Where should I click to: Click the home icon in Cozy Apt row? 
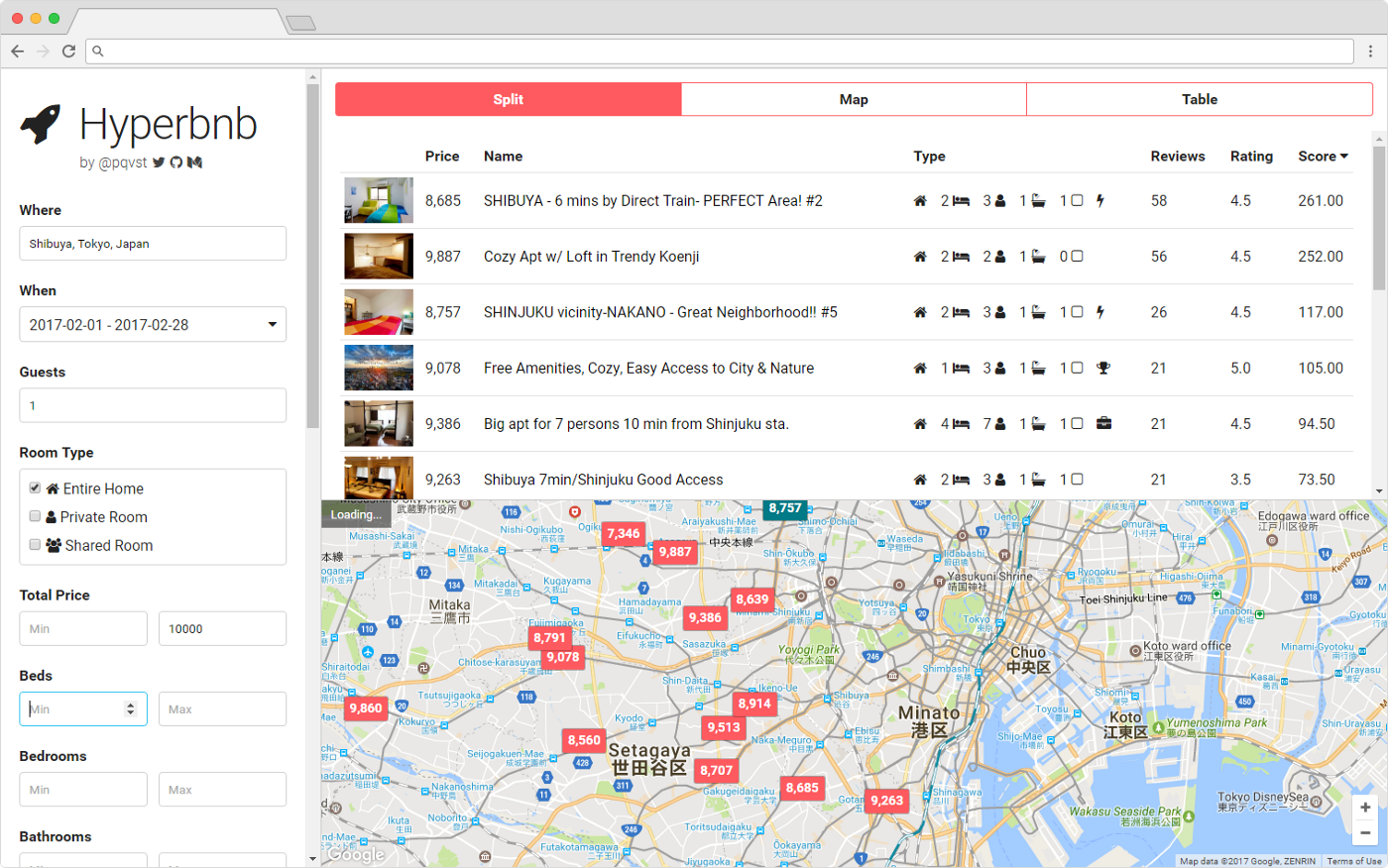click(x=920, y=257)
